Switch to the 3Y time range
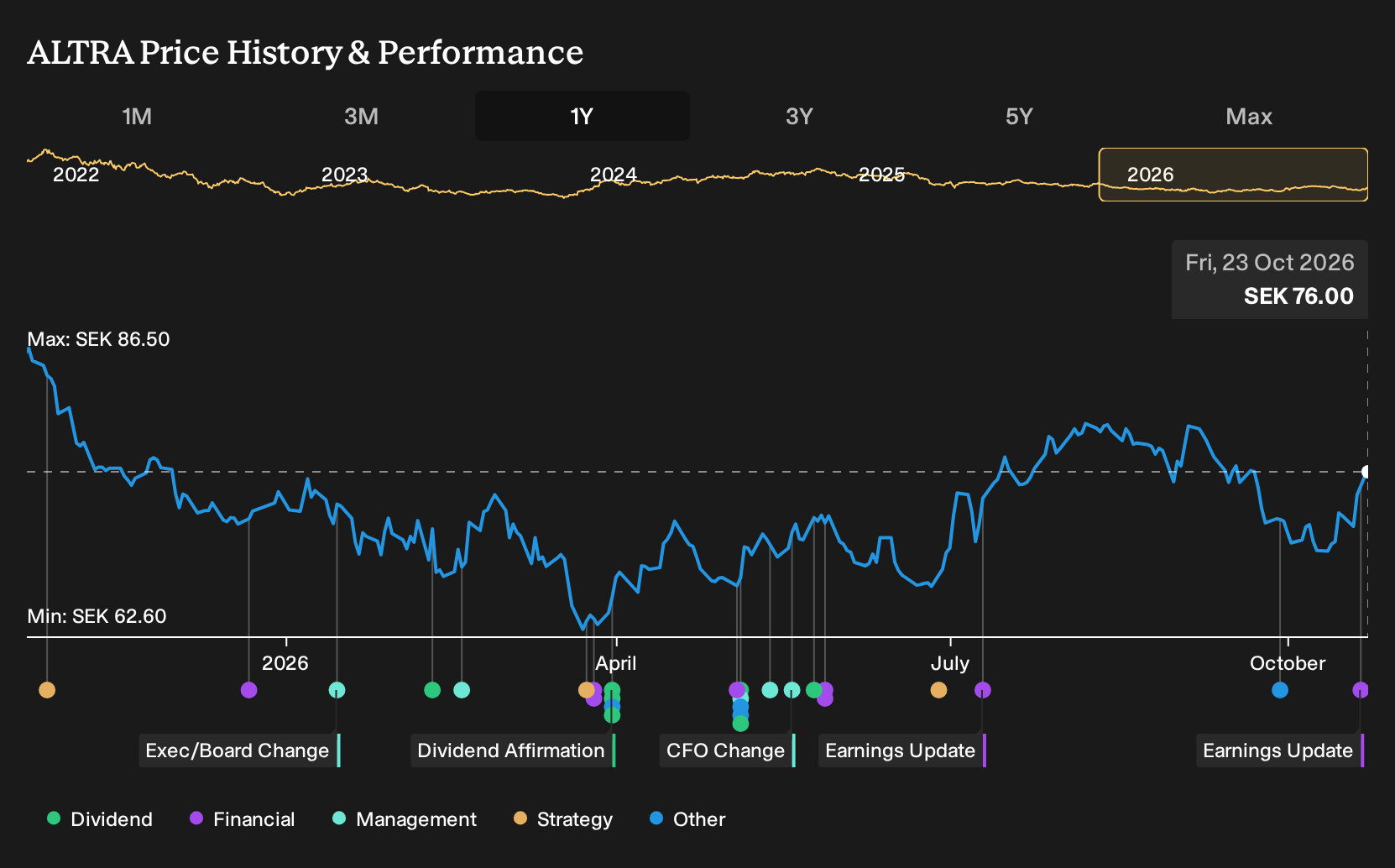 (x=799, y=116)
